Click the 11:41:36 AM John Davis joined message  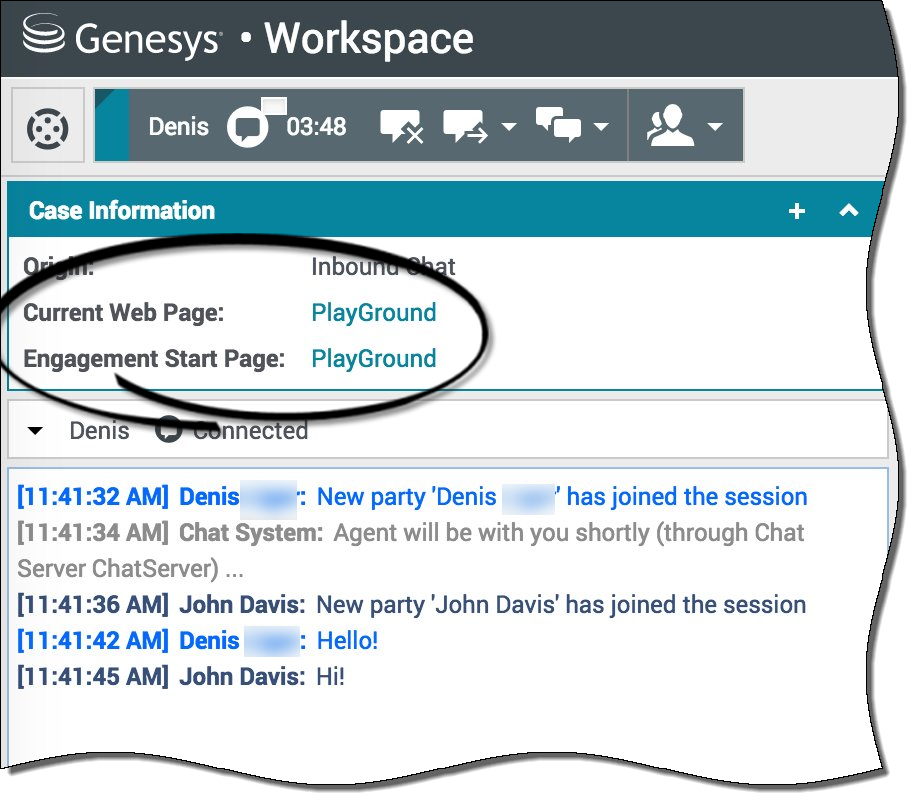[411, 604]
